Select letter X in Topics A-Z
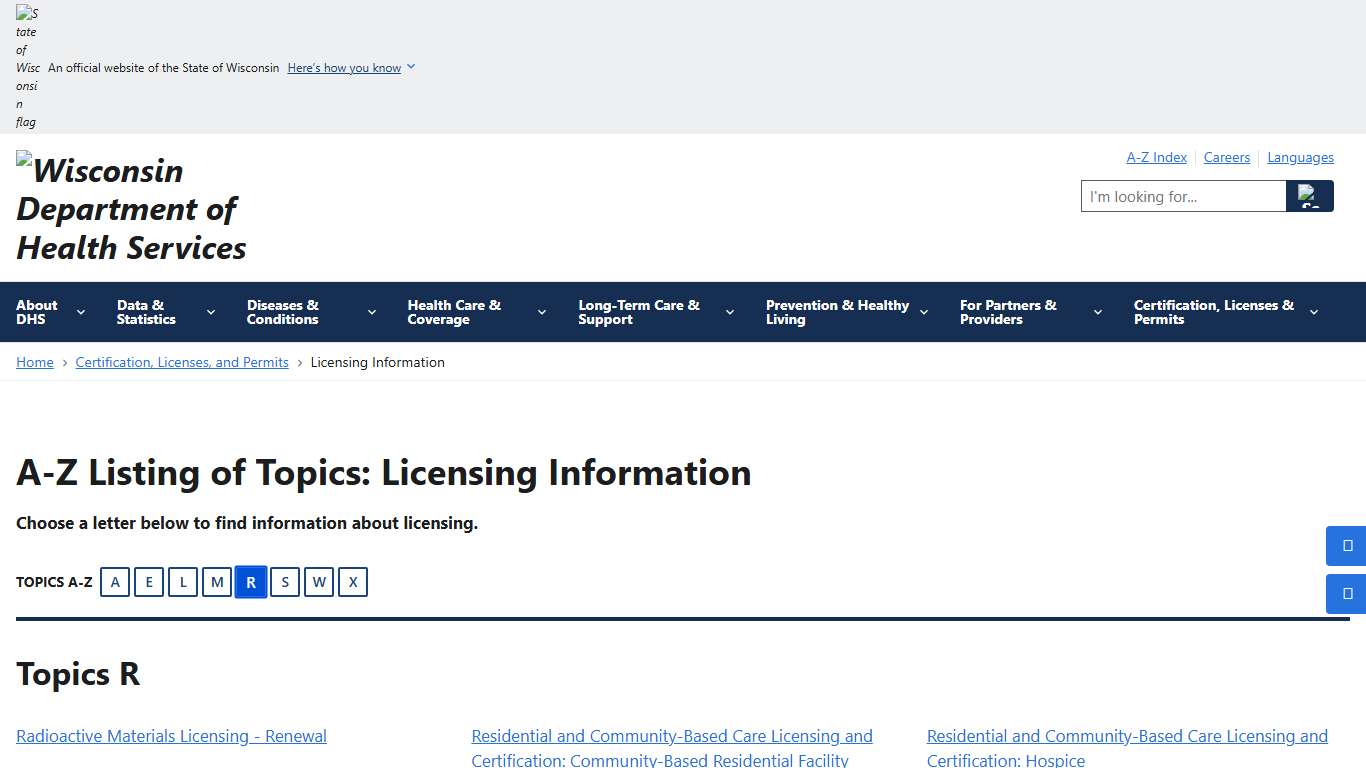 pos(353,582)
